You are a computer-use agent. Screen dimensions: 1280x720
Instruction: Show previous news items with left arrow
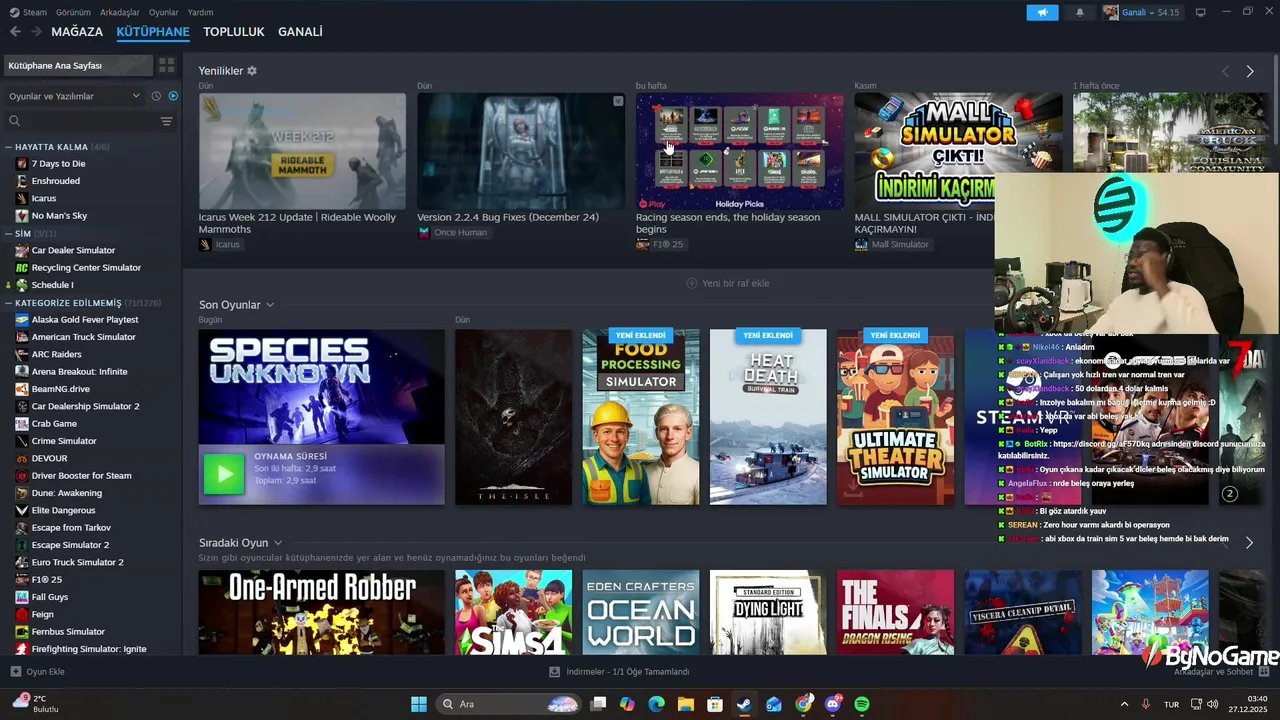pyautogui.click(x=1225, y=71)
